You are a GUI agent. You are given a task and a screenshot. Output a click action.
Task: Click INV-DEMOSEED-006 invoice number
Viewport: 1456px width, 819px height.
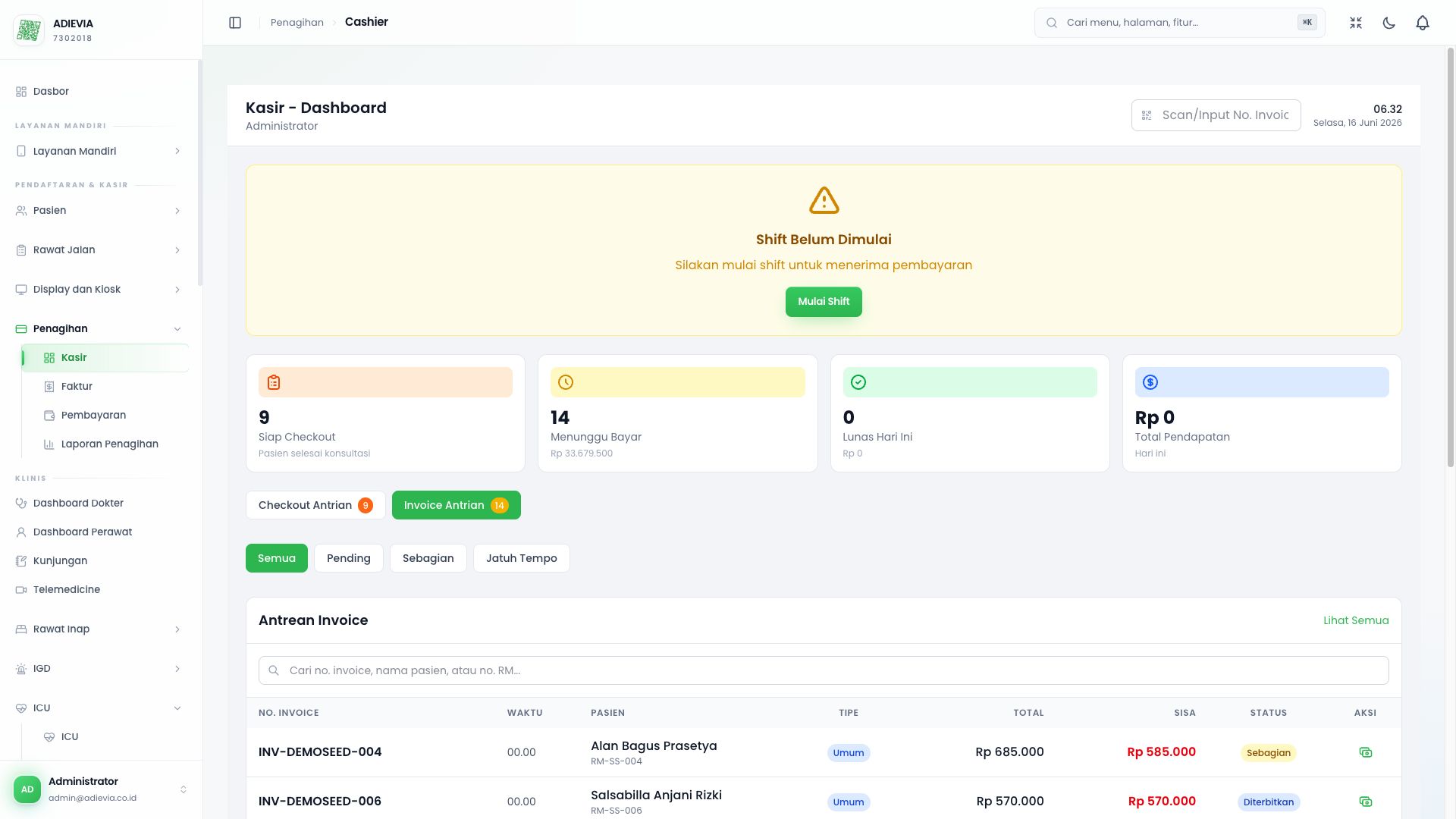click(320, 802)
